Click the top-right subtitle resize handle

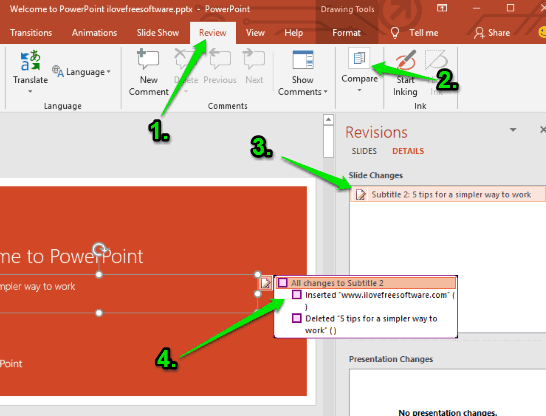257,275
